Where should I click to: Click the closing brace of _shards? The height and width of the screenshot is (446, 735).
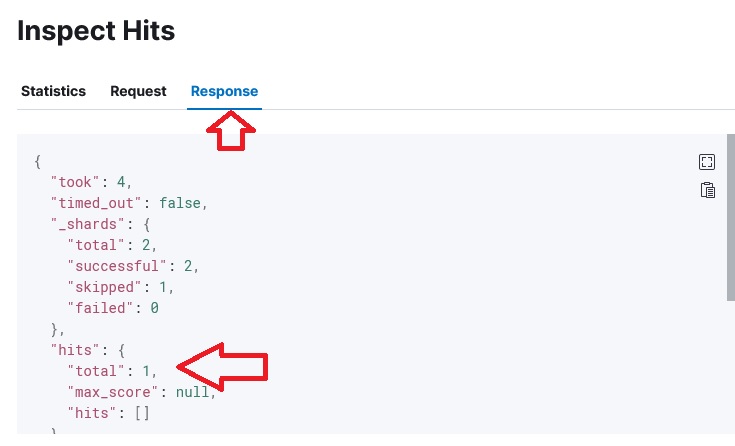[x=57, y=329]
